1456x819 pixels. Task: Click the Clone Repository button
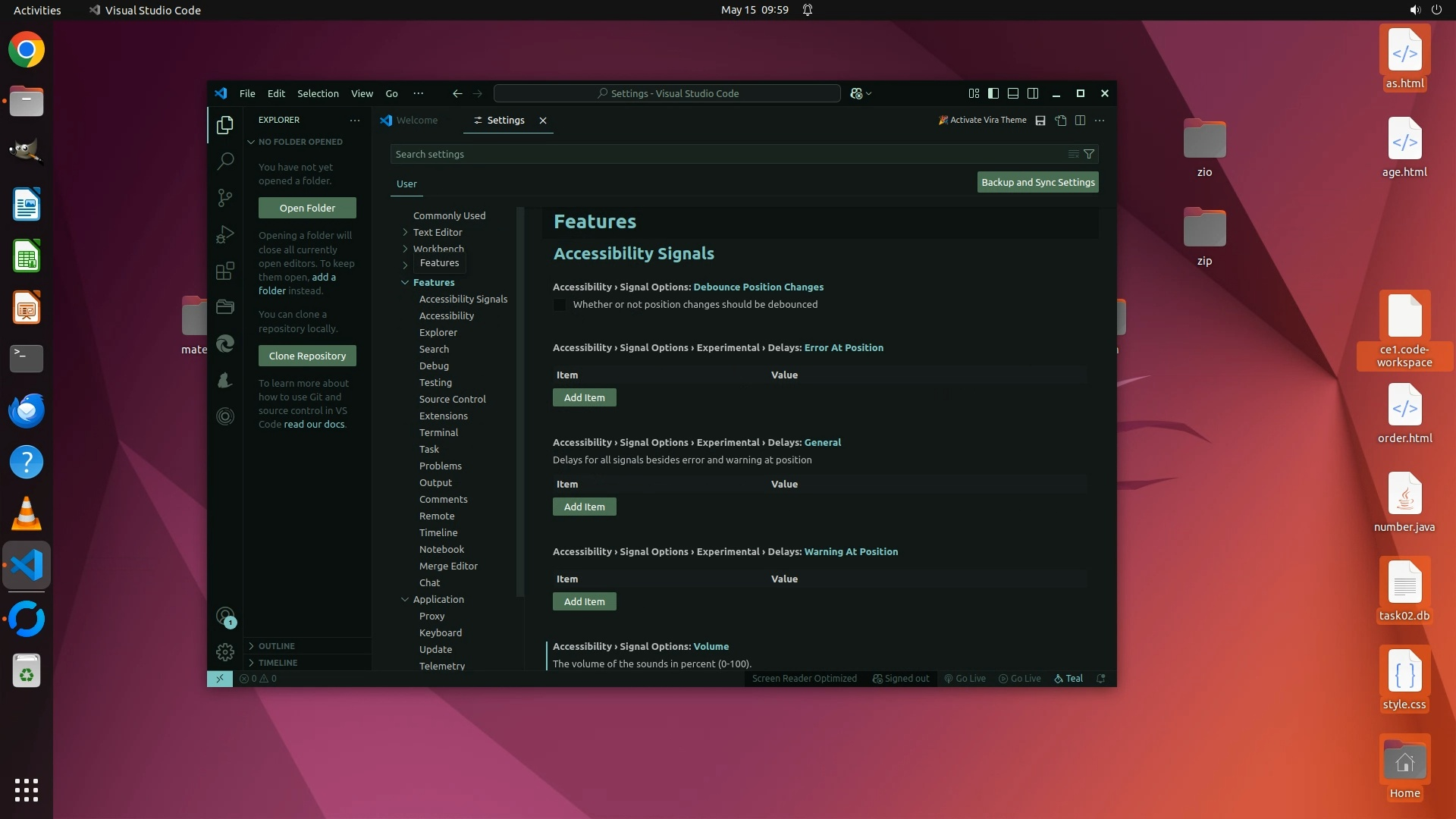coord(307,356)
